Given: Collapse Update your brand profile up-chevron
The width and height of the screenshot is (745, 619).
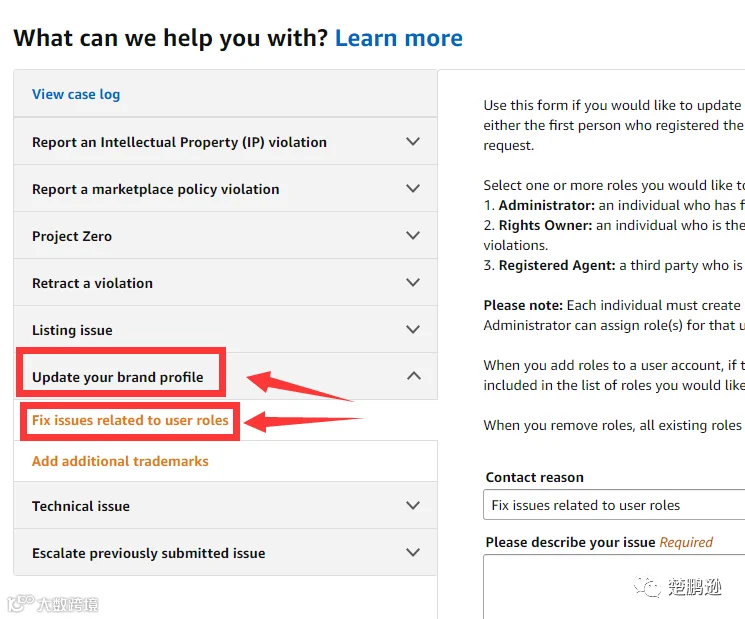Looking at the screenshot, I should pyautogui.click(x=414, y=376).
